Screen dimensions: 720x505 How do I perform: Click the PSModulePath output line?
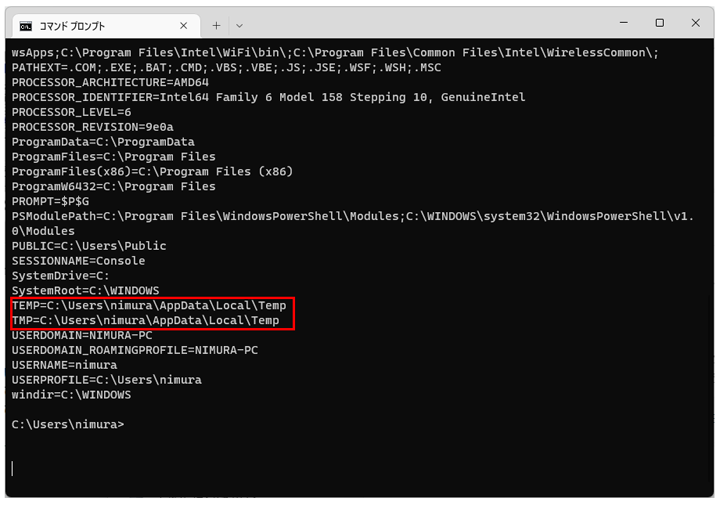tap(353, 223)
